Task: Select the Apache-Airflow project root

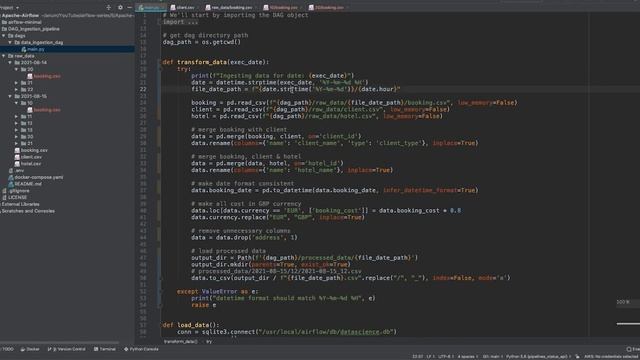Action: tap(20, 16)
